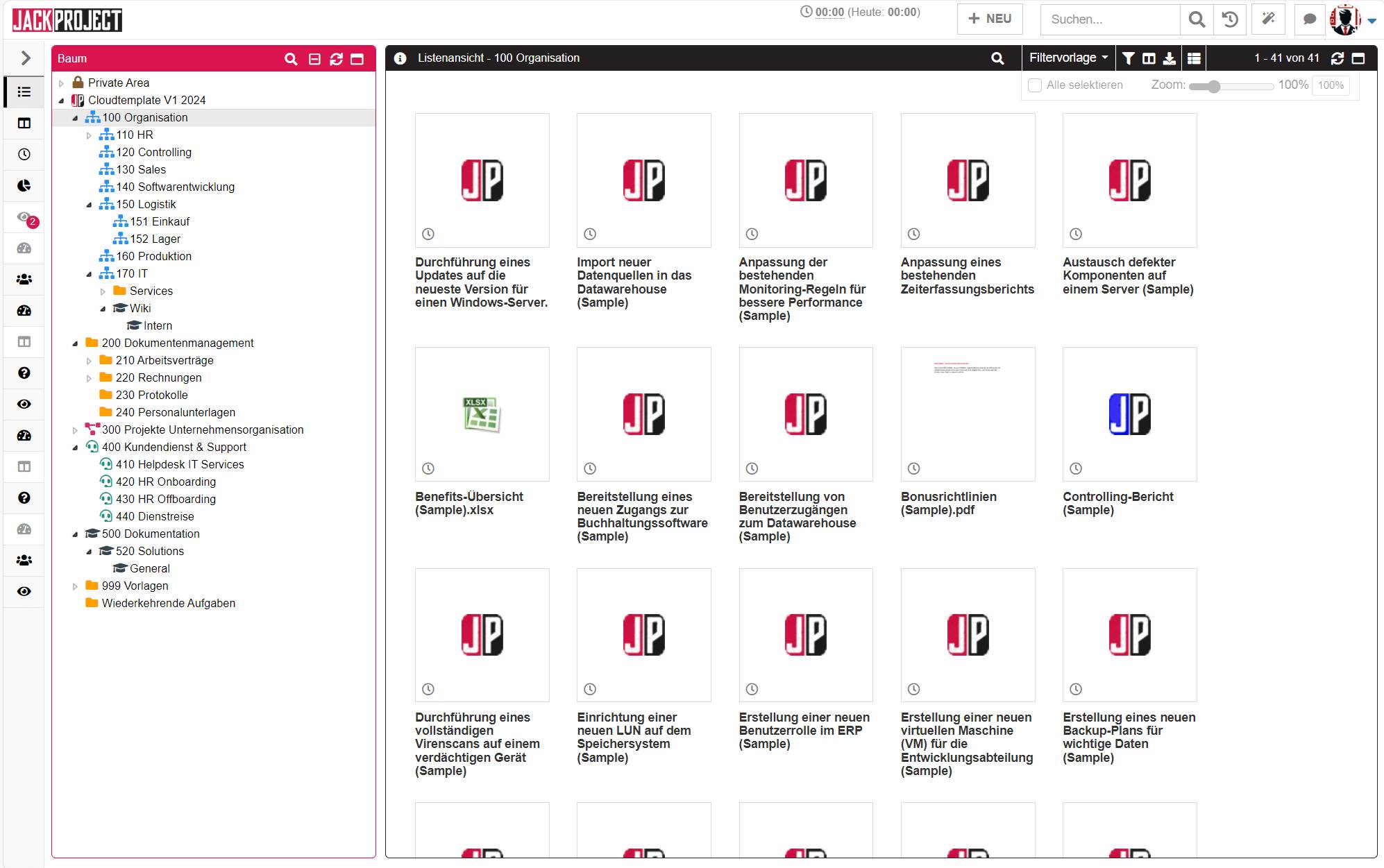Adjust the Zoom slider handle
Screen dimensions: 1384x868
pyautogui.click(x=1213, y=87)
